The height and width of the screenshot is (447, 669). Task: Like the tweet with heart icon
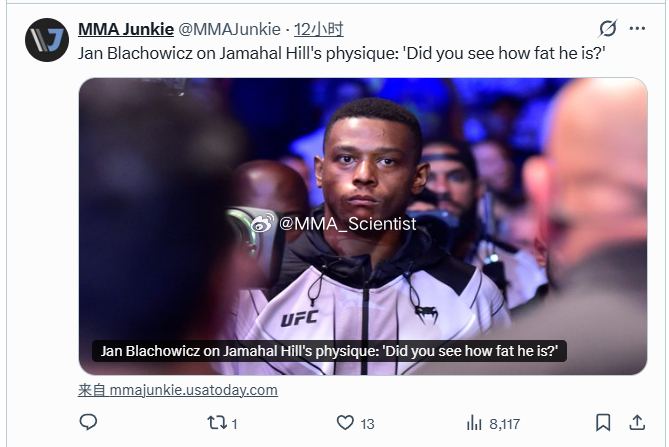[x=345, y=423]
